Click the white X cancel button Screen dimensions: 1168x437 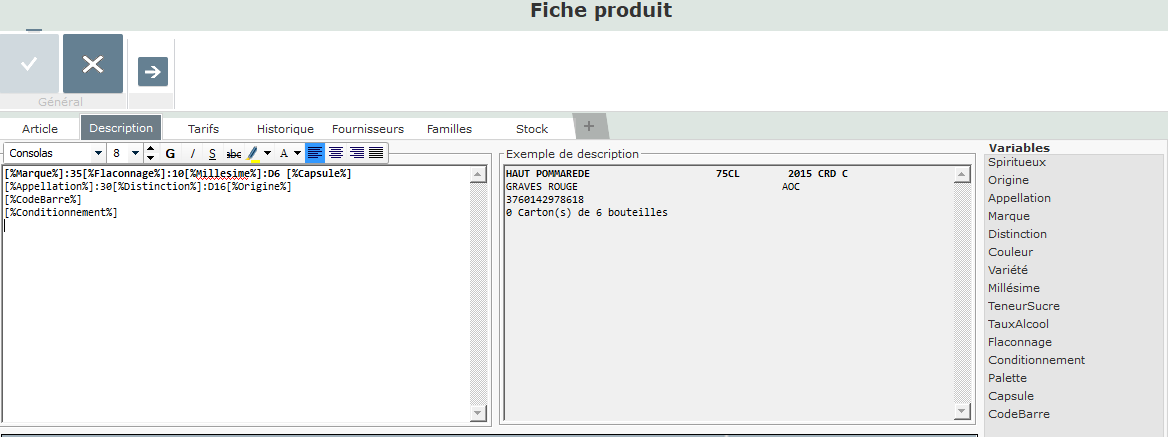point(93,64)
